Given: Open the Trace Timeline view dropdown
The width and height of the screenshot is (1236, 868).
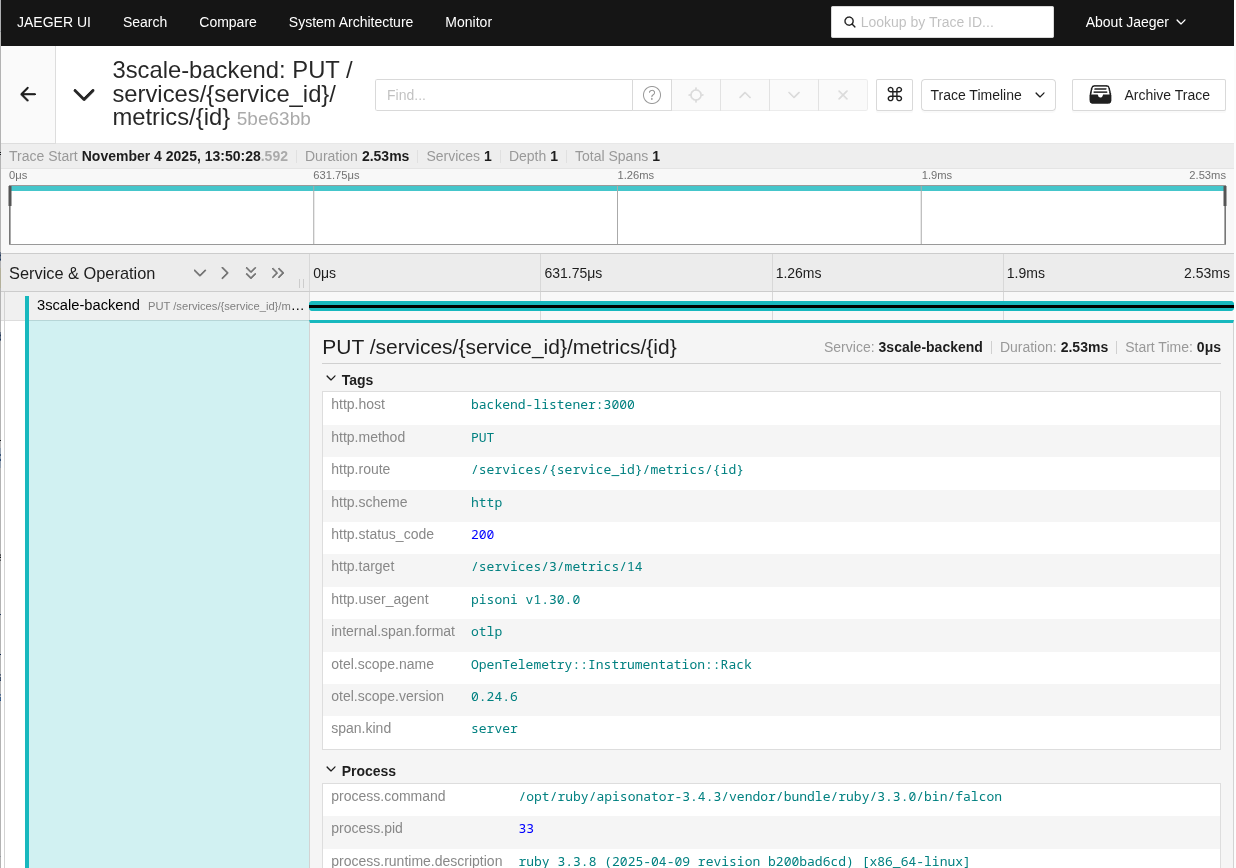Looking at the screenshot, I should [987, 95].
